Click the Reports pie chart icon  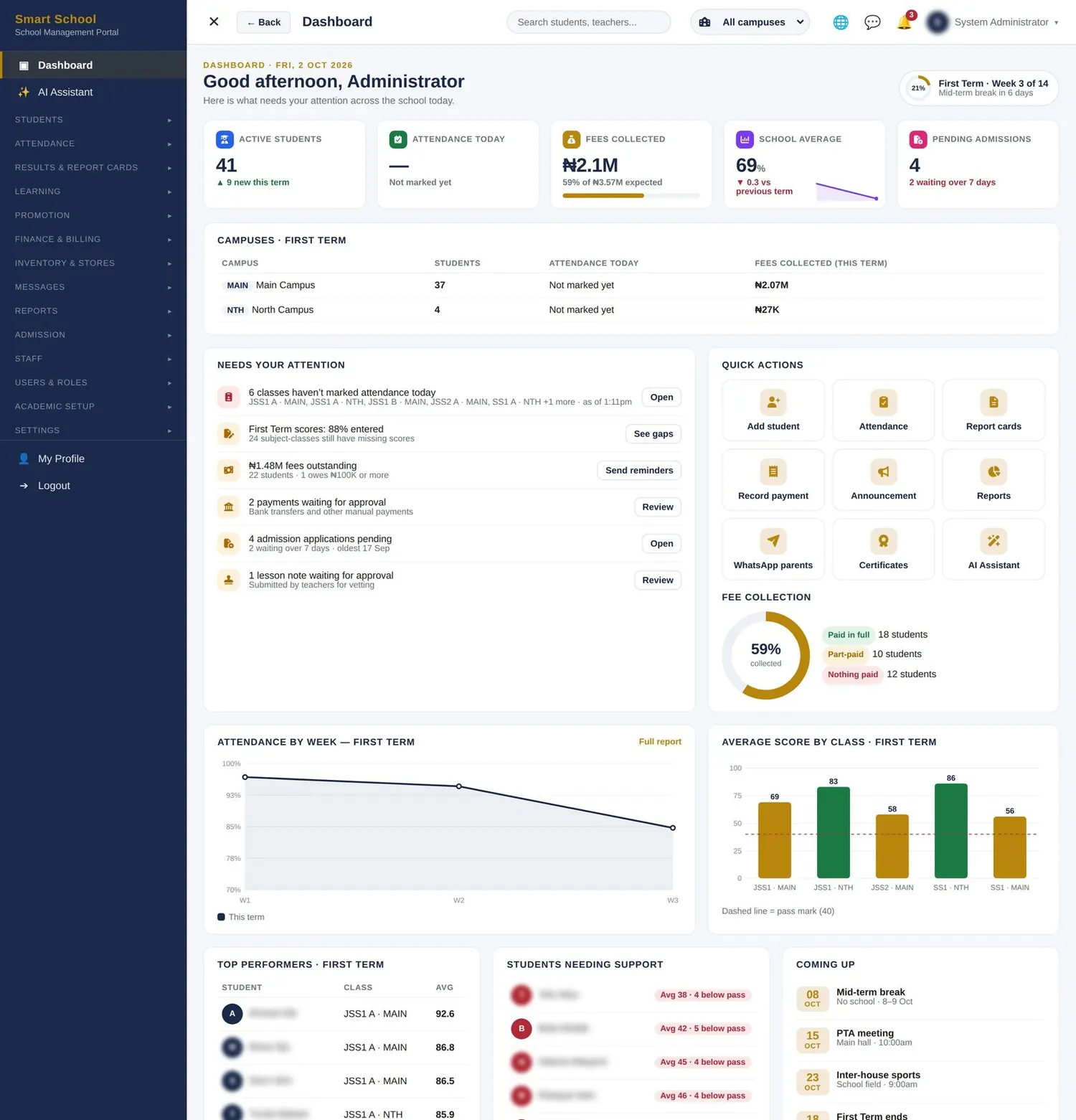(x=994, y=472)
